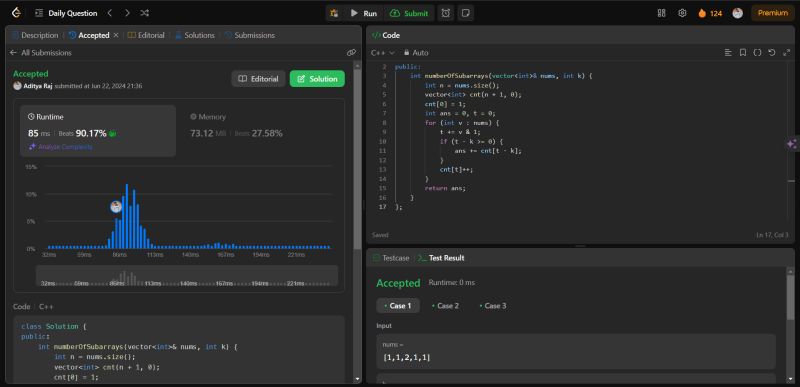Viewport: 800px width, 387px height.
Task: View the 124 streak fire counter
Action: [x=710, y=13]
